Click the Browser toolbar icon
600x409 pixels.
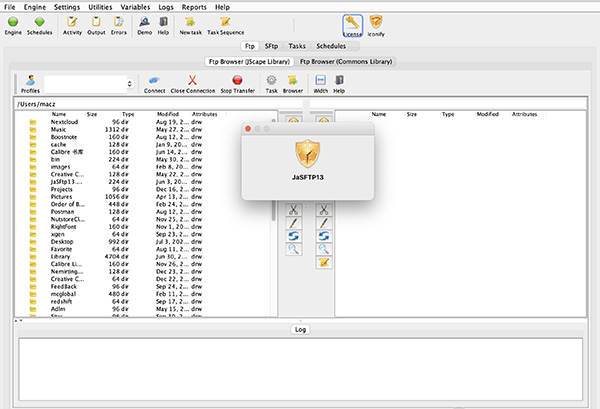(x=293, y=80)
